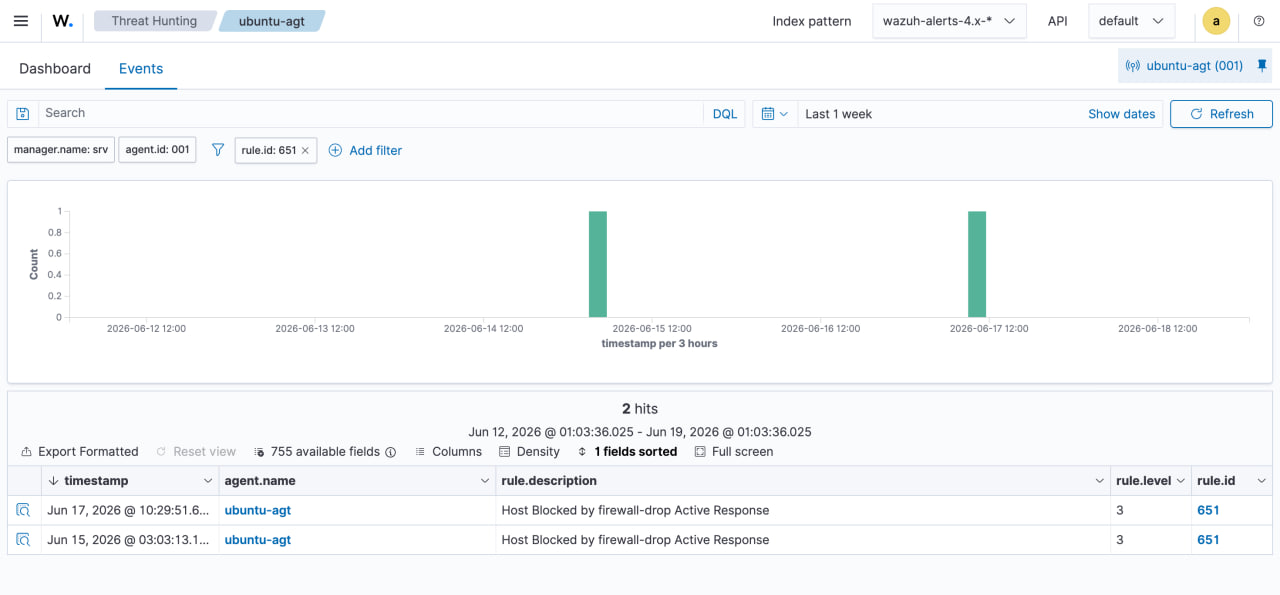Inspect the Jun 17 event document details
This screenshot has height=595, width=1280.
pyautogui.click(x=23, y=510)
